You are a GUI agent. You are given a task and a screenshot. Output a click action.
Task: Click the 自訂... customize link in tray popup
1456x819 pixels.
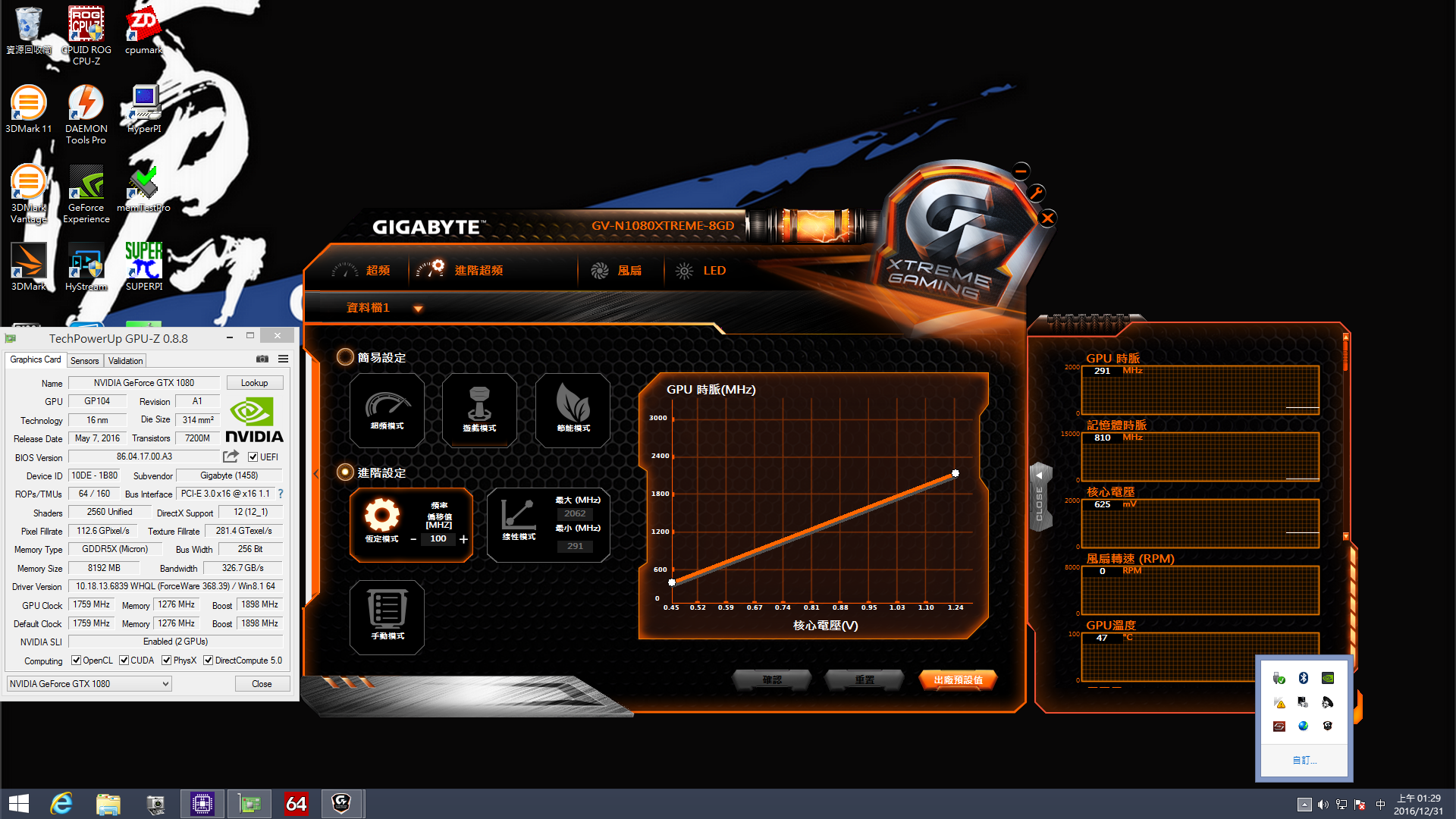click(x=1304, y=760)
